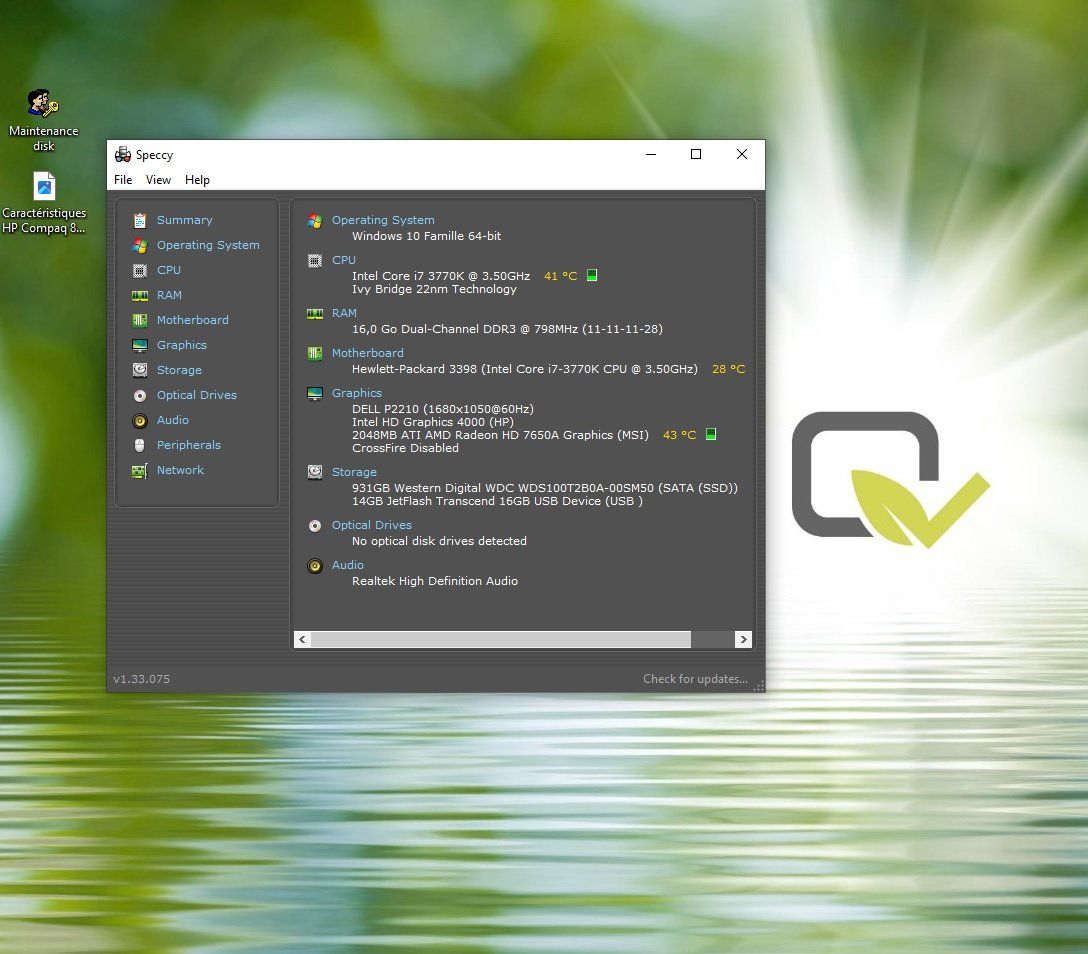Click the Realtek High Definition Audio text
The height and width of the screenshot is (954, 1088).
(x=434, y=581)
